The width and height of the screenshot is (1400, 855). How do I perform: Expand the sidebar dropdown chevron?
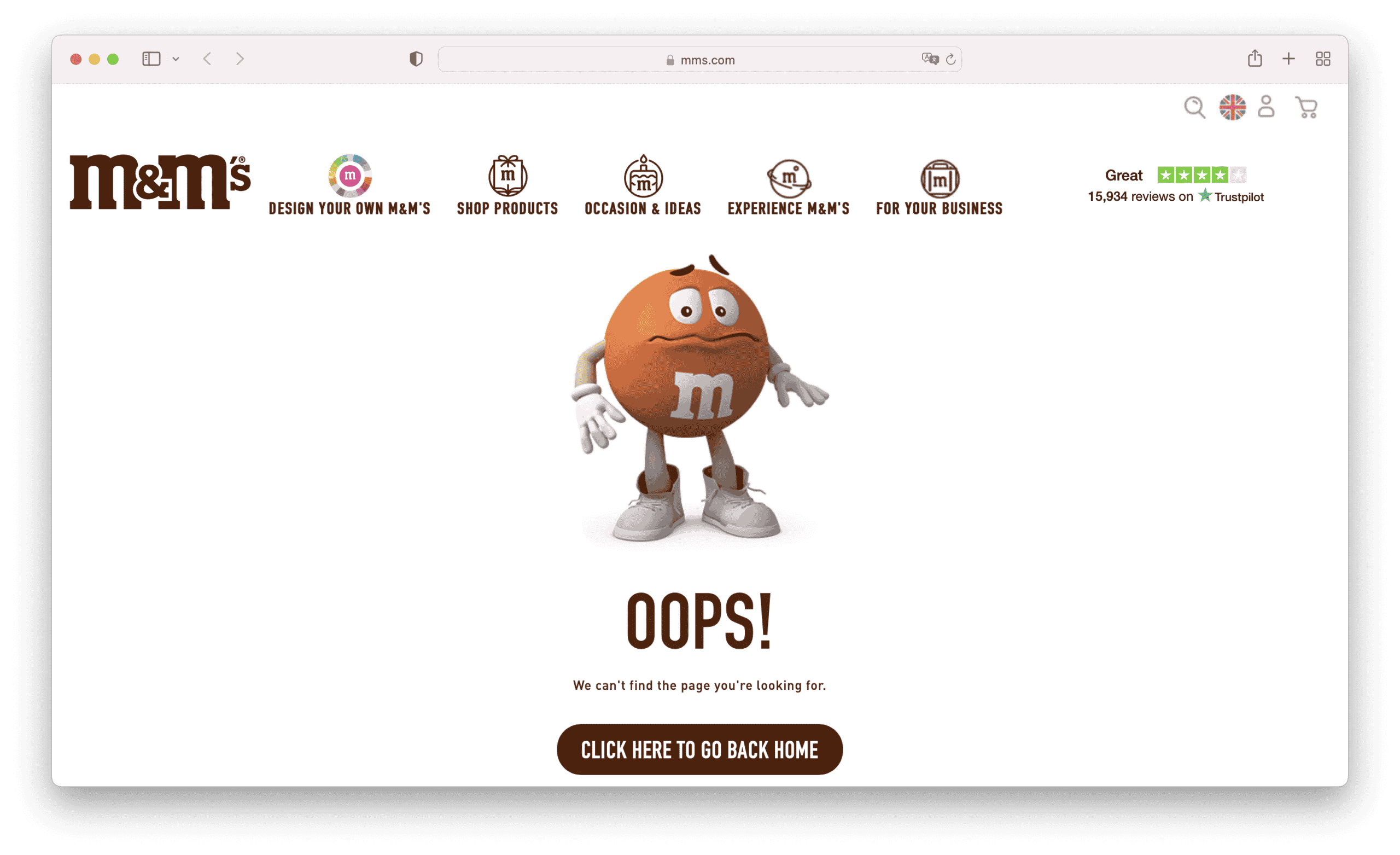pos(176,59)
